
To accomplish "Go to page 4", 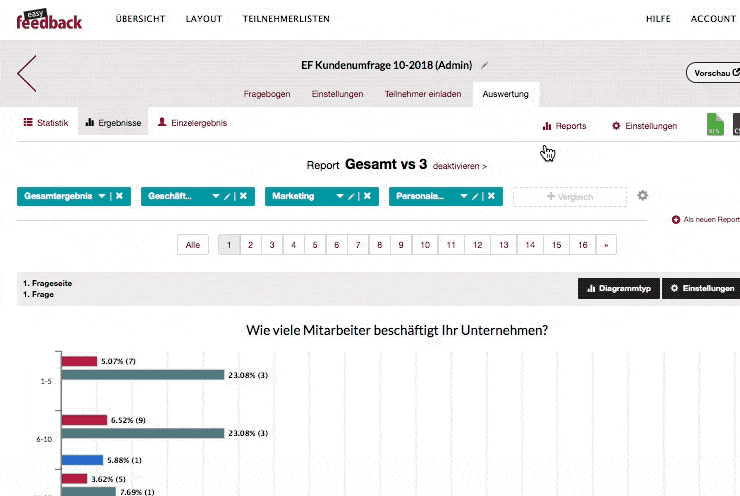I will click(x=294, y=245).
